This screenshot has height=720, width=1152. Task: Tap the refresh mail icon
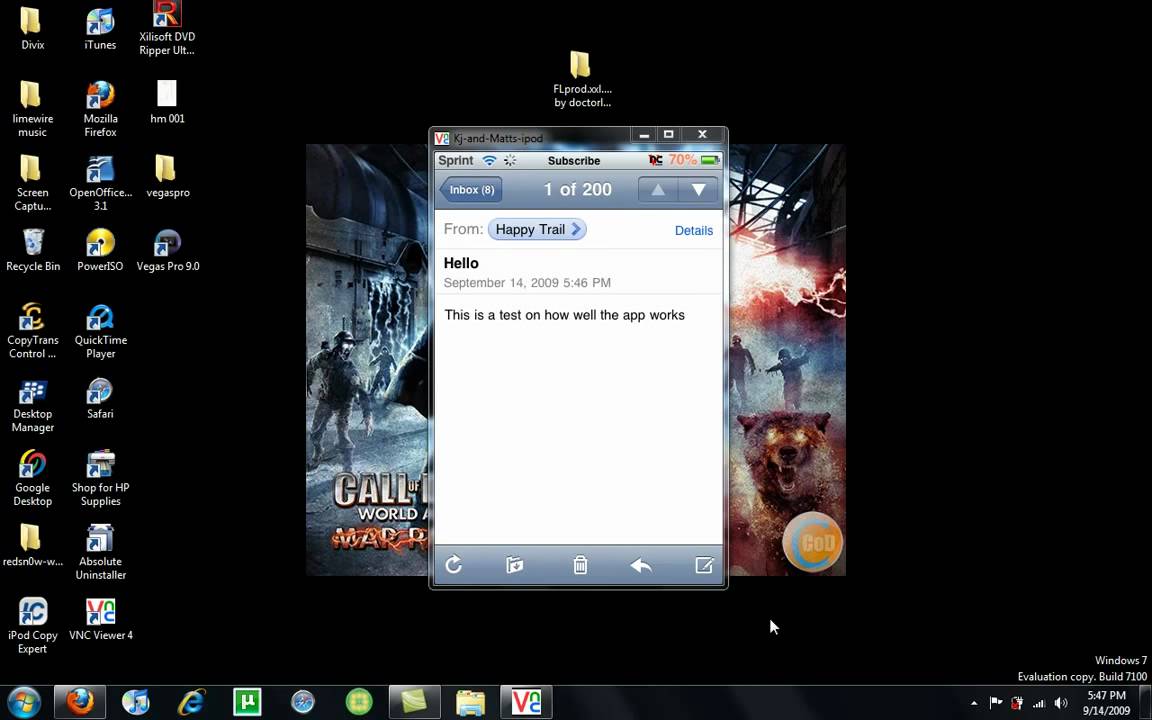(x=453, y=564)
